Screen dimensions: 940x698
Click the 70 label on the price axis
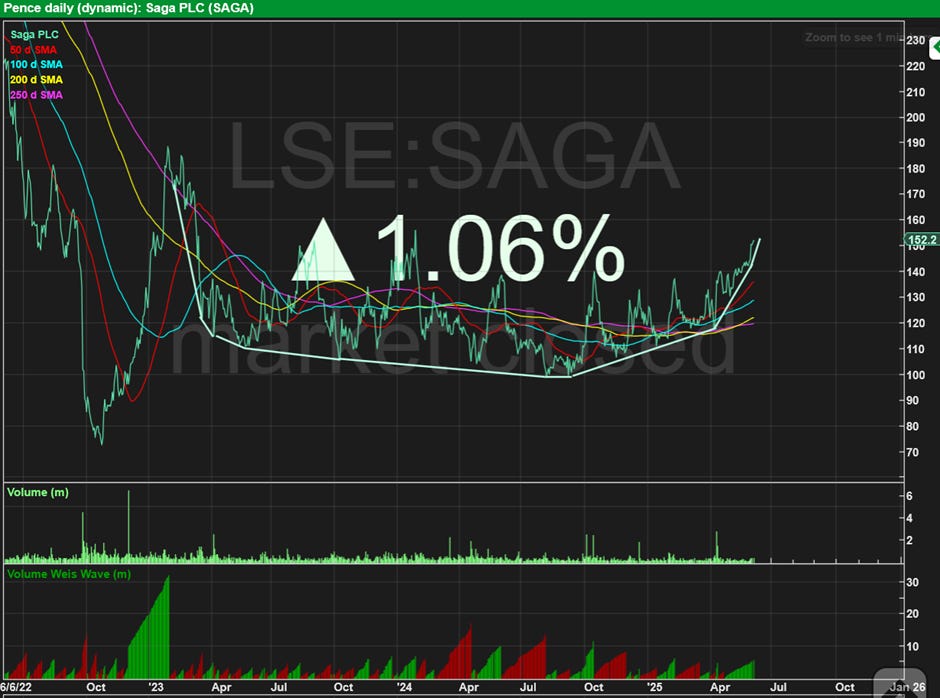click(x=912, y=452)
